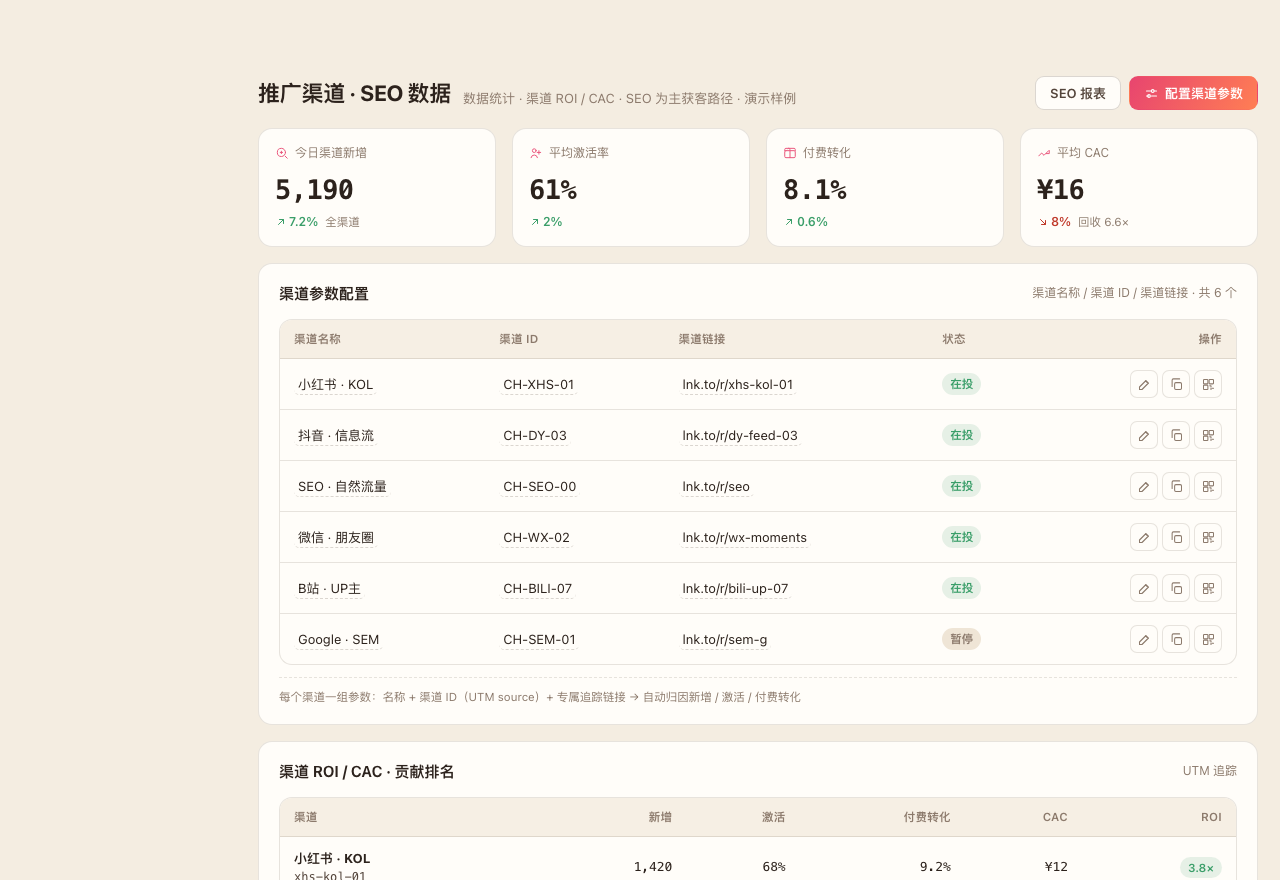1280x880 pixels.
Task: Copy link for 抖音 · 信息流 channel
Action: 1176,435
